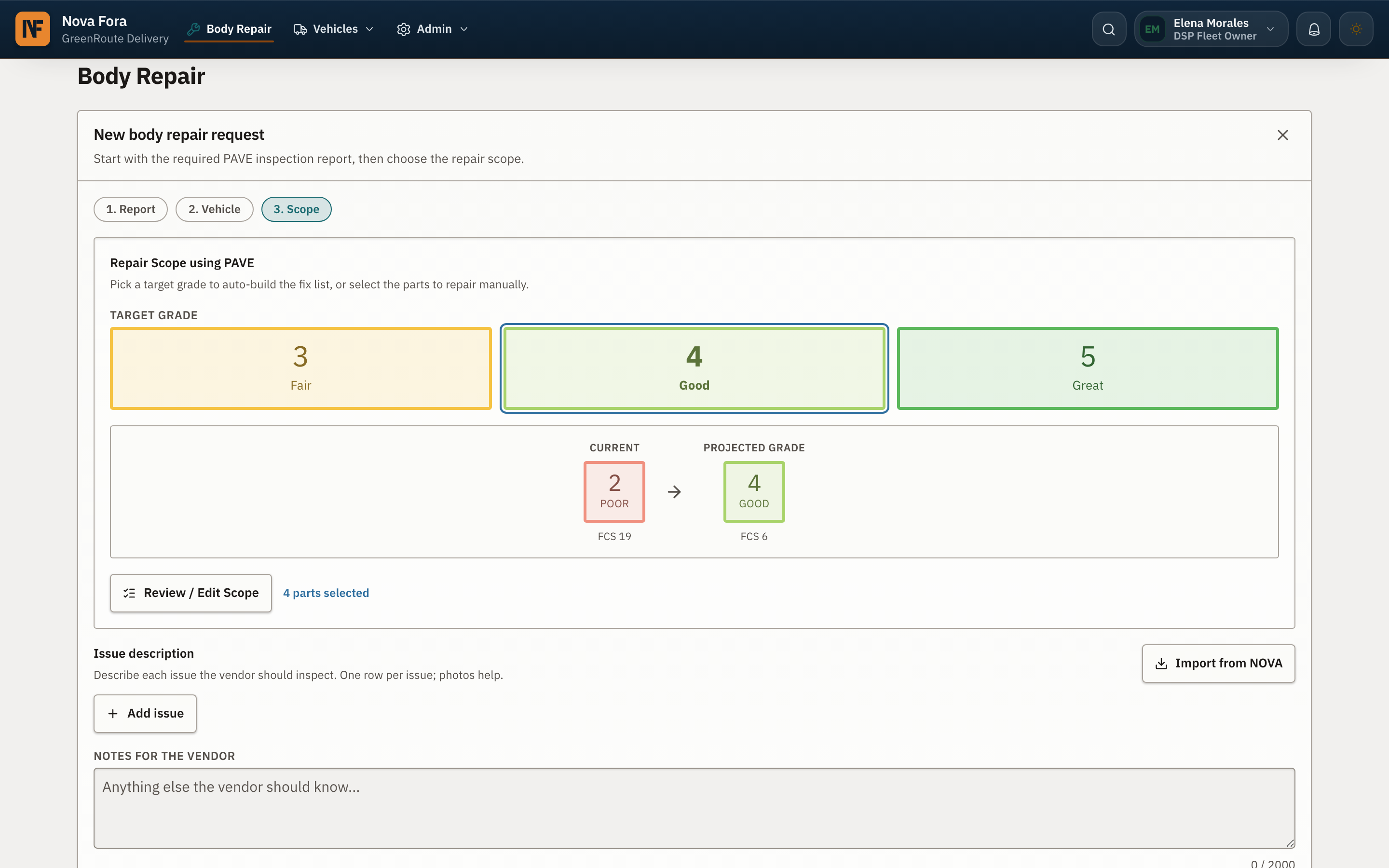
Task: Click the projected grade 4 Good badge
Action: (754, 491)
